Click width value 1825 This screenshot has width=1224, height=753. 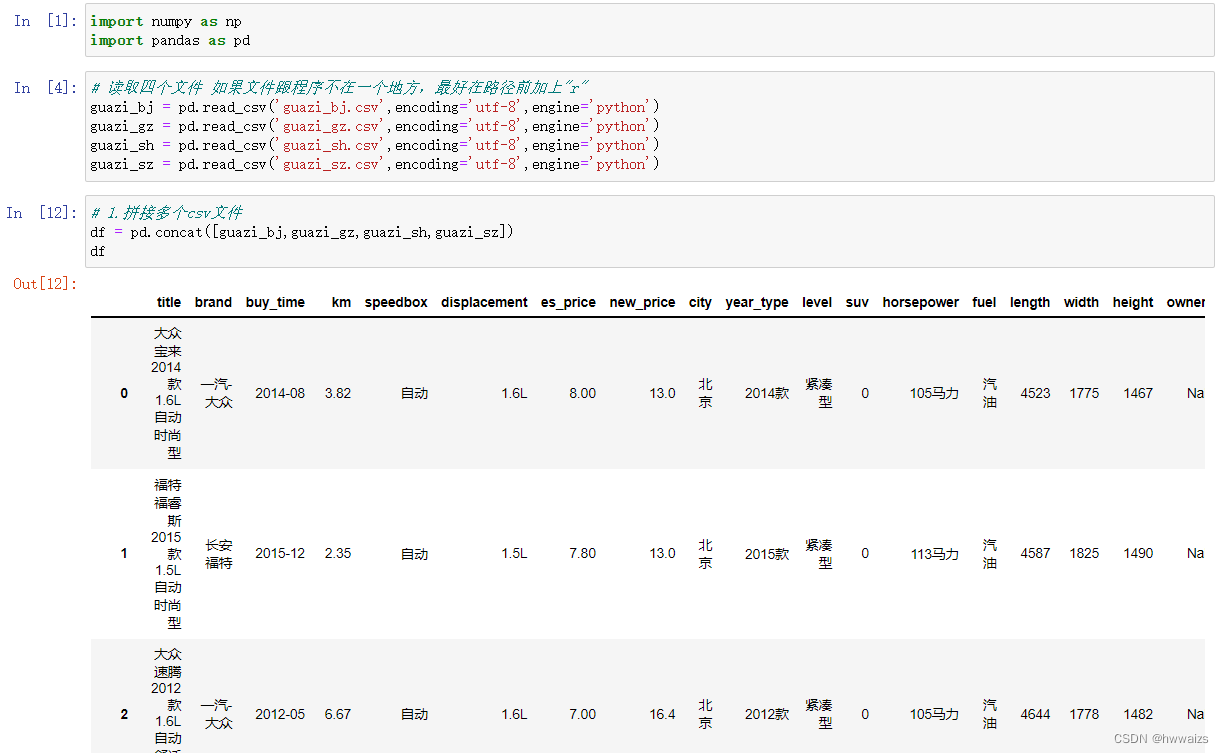point(1084,553)
